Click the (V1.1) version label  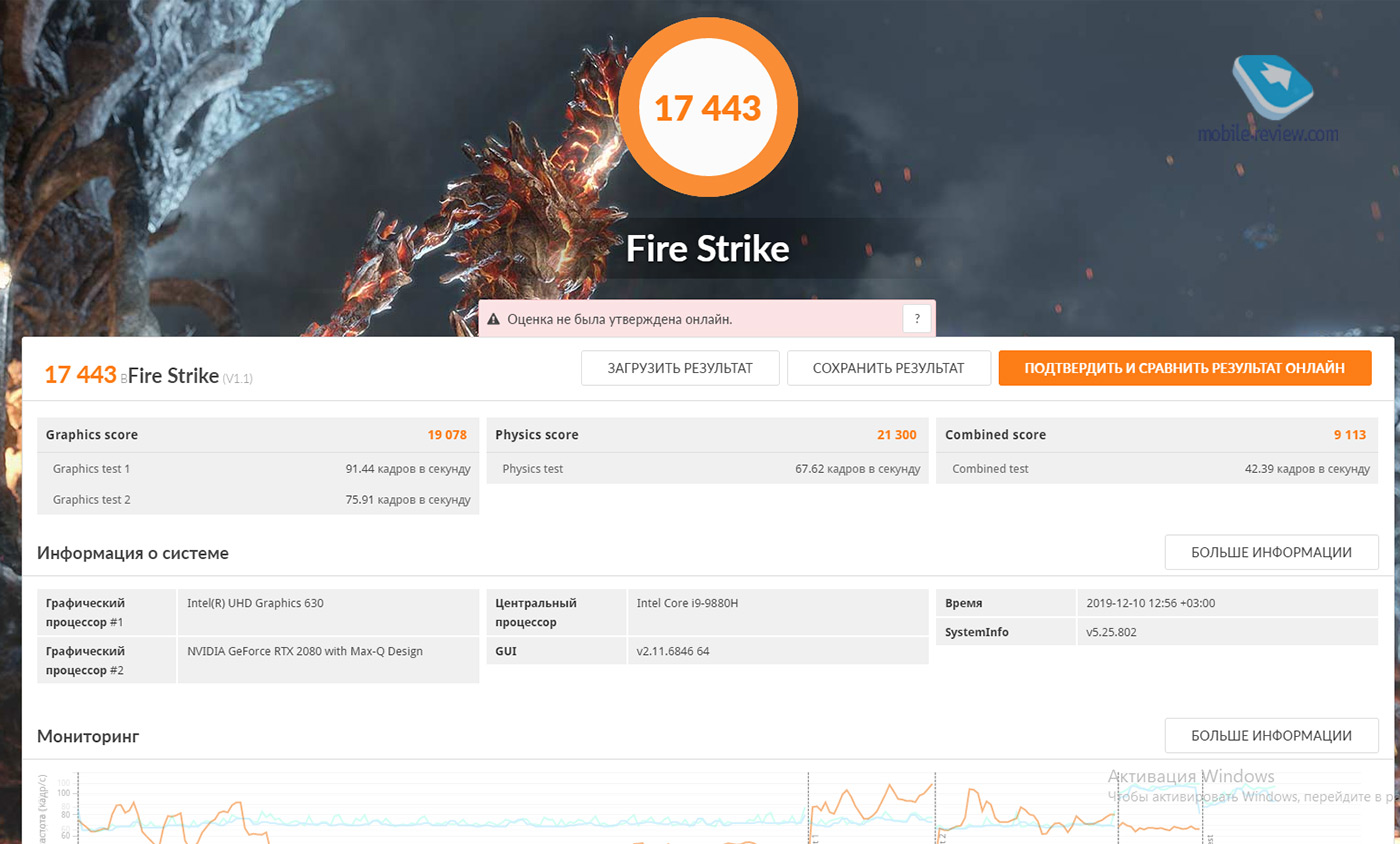[238, 379]
